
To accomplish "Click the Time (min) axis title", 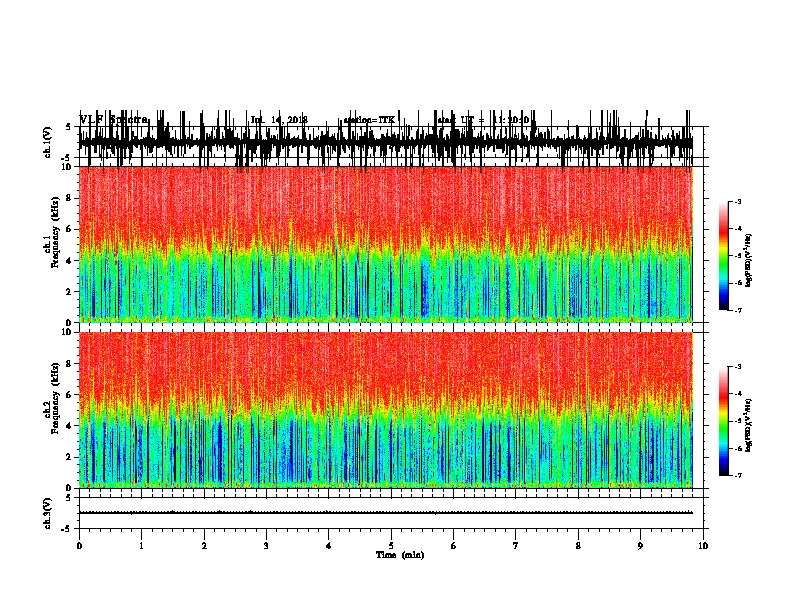I will point(400,555).
